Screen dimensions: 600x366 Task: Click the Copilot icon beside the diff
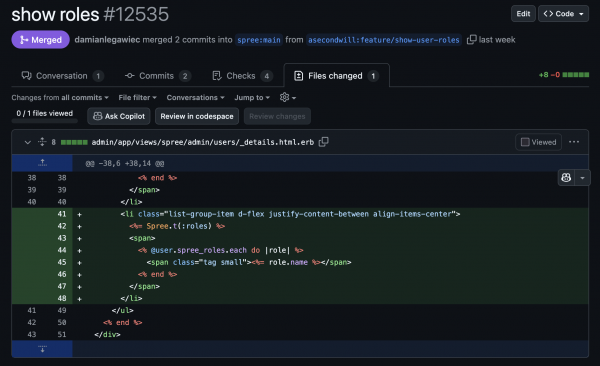pyautogui.click(x=566, y=178)
